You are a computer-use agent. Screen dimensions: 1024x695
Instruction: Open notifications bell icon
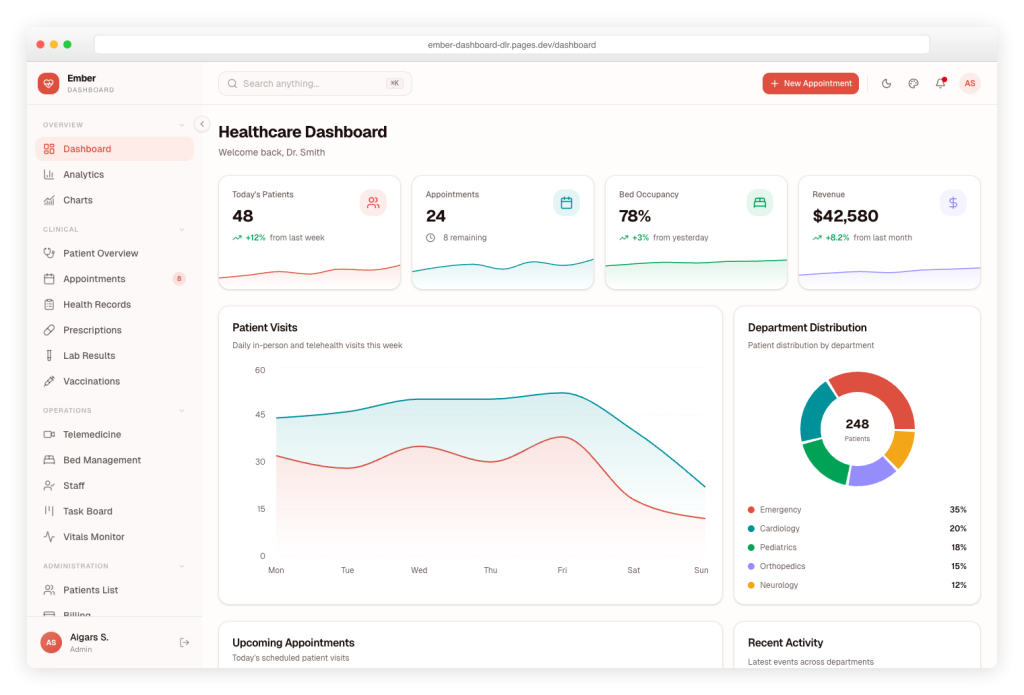pyautogui.click(x=940, y=84)
